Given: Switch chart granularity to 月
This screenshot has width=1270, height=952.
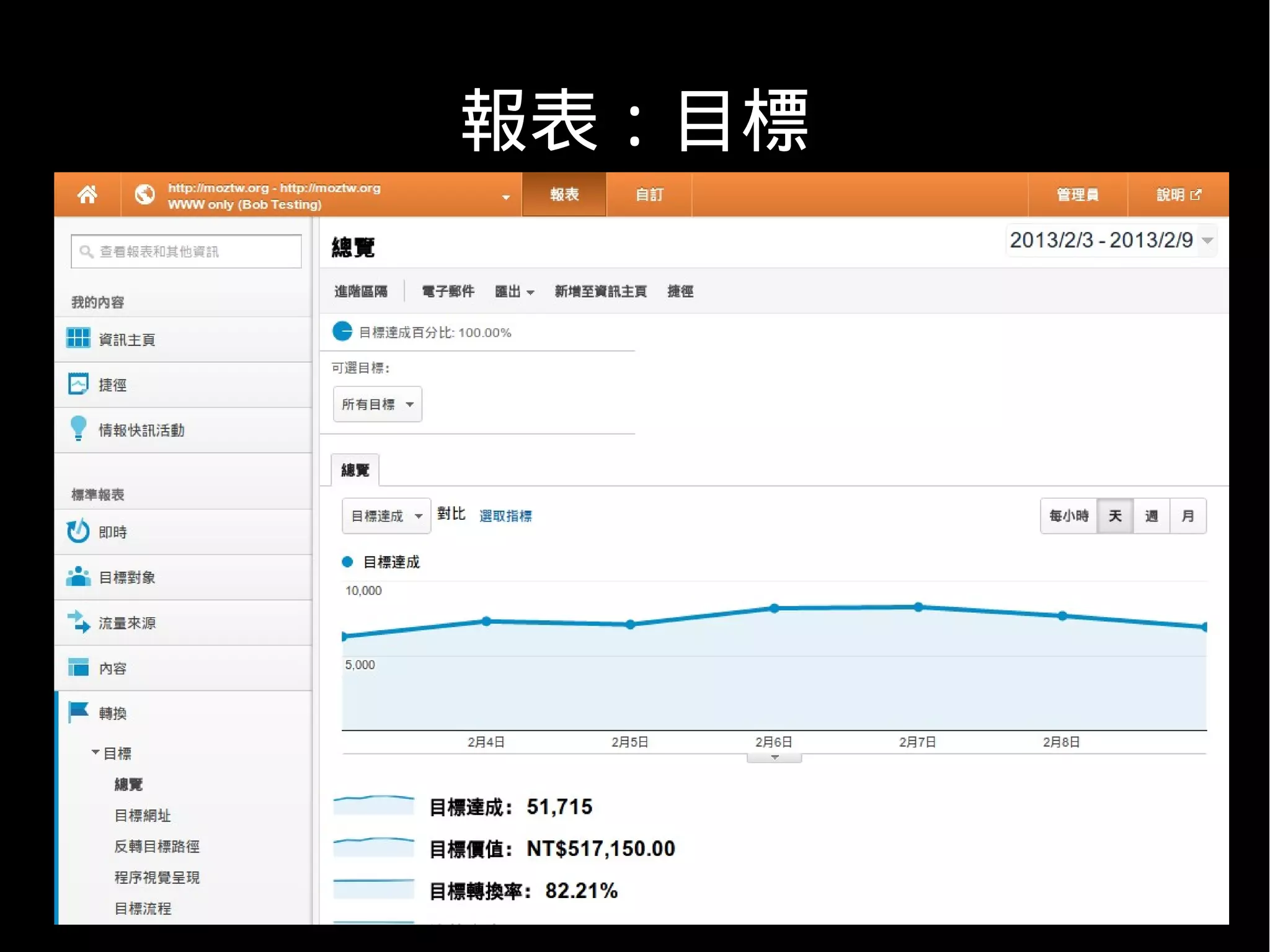Looking at the screenshot, I should coord(1188,516).
